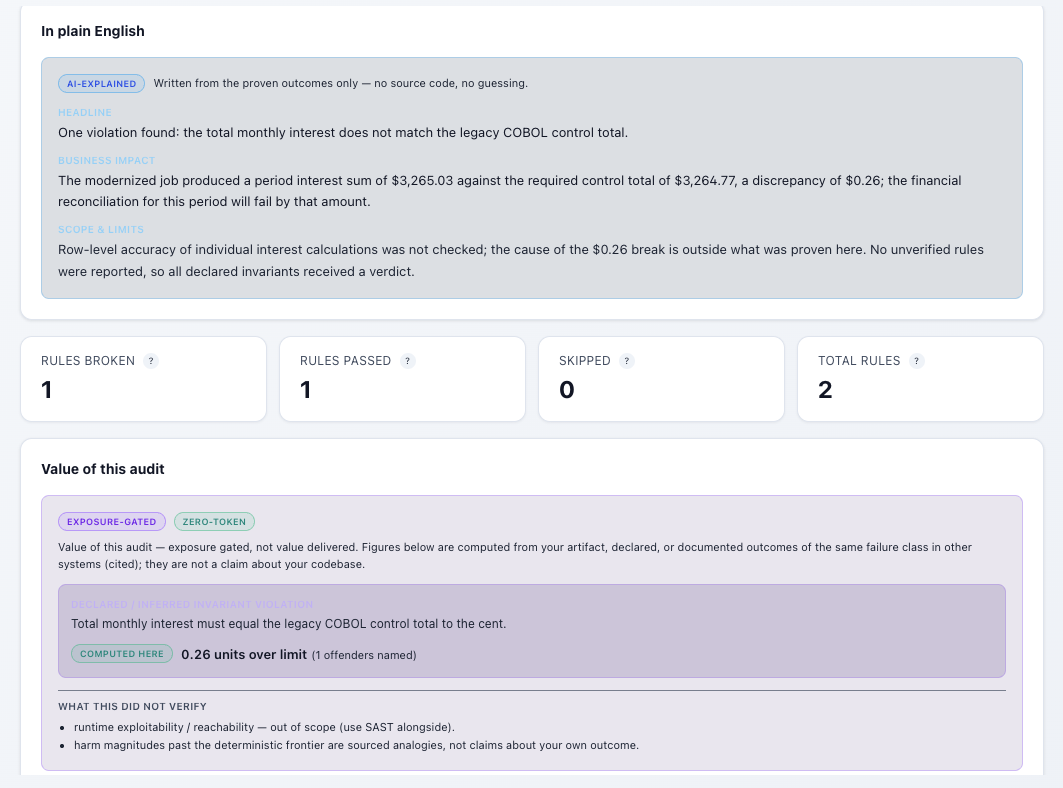Viewport: 1063px width, 788px height.
Task: Click the ZERO-TOKEN badge
Action: [214, 521]
